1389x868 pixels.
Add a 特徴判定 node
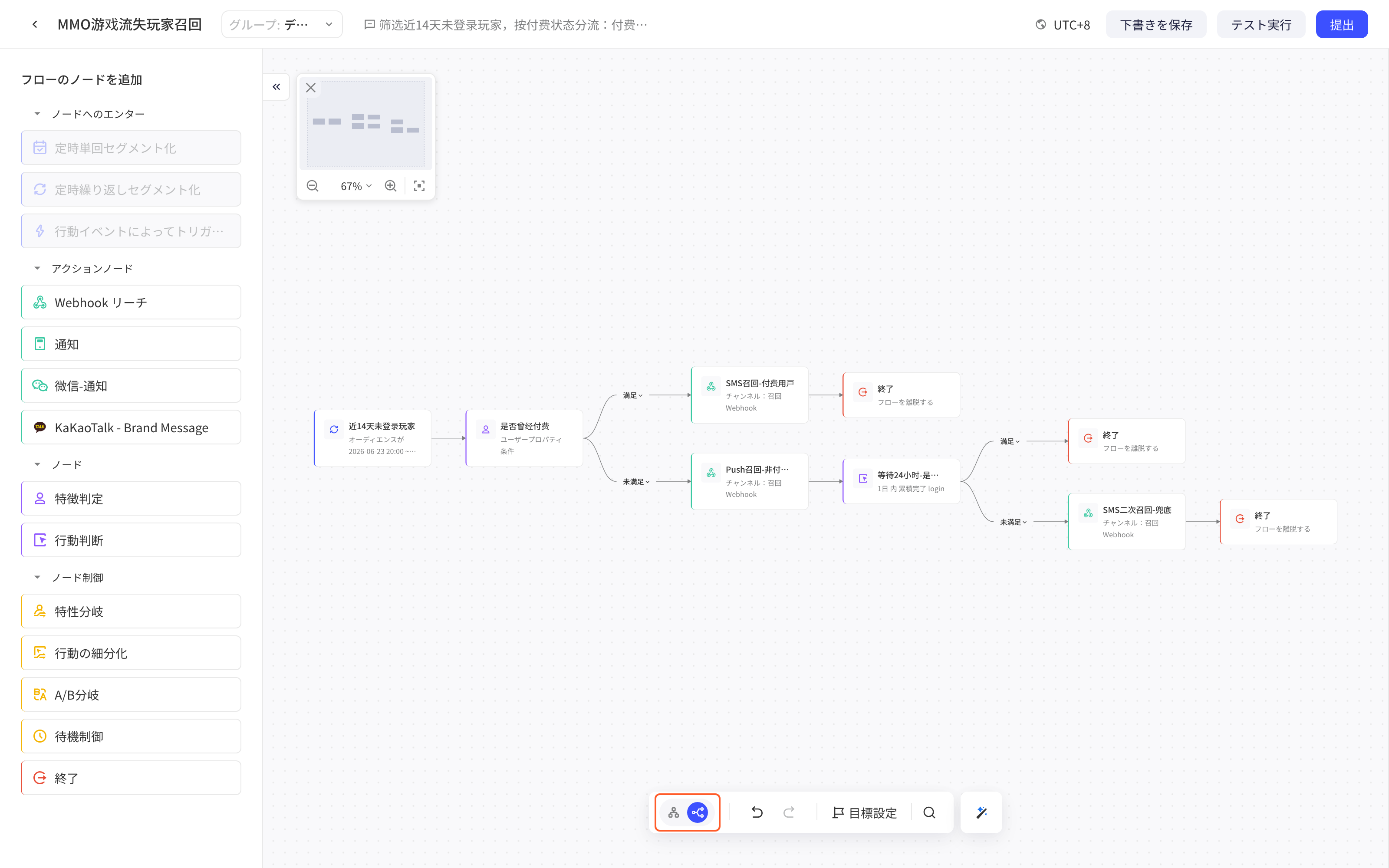pyautogui.click(x=131, y=498)
